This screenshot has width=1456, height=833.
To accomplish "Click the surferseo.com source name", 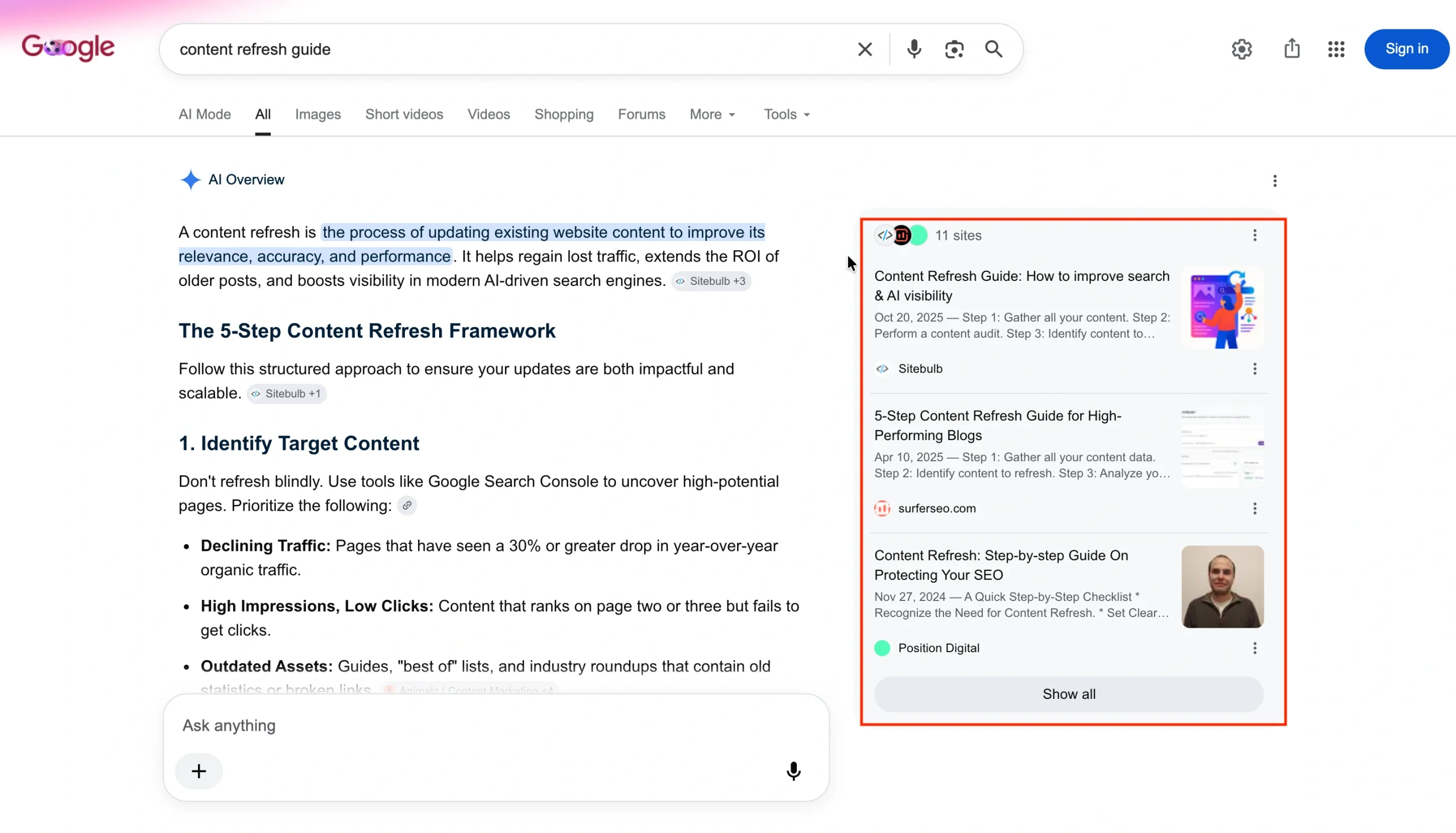I will click(937, 508).
